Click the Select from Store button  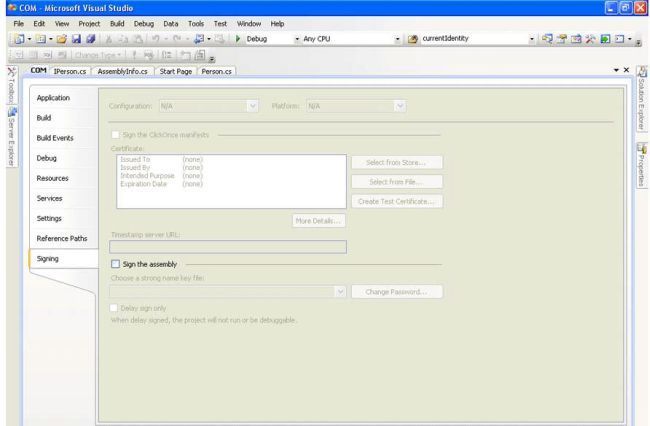pyautogui.click(x=397, y=162)
